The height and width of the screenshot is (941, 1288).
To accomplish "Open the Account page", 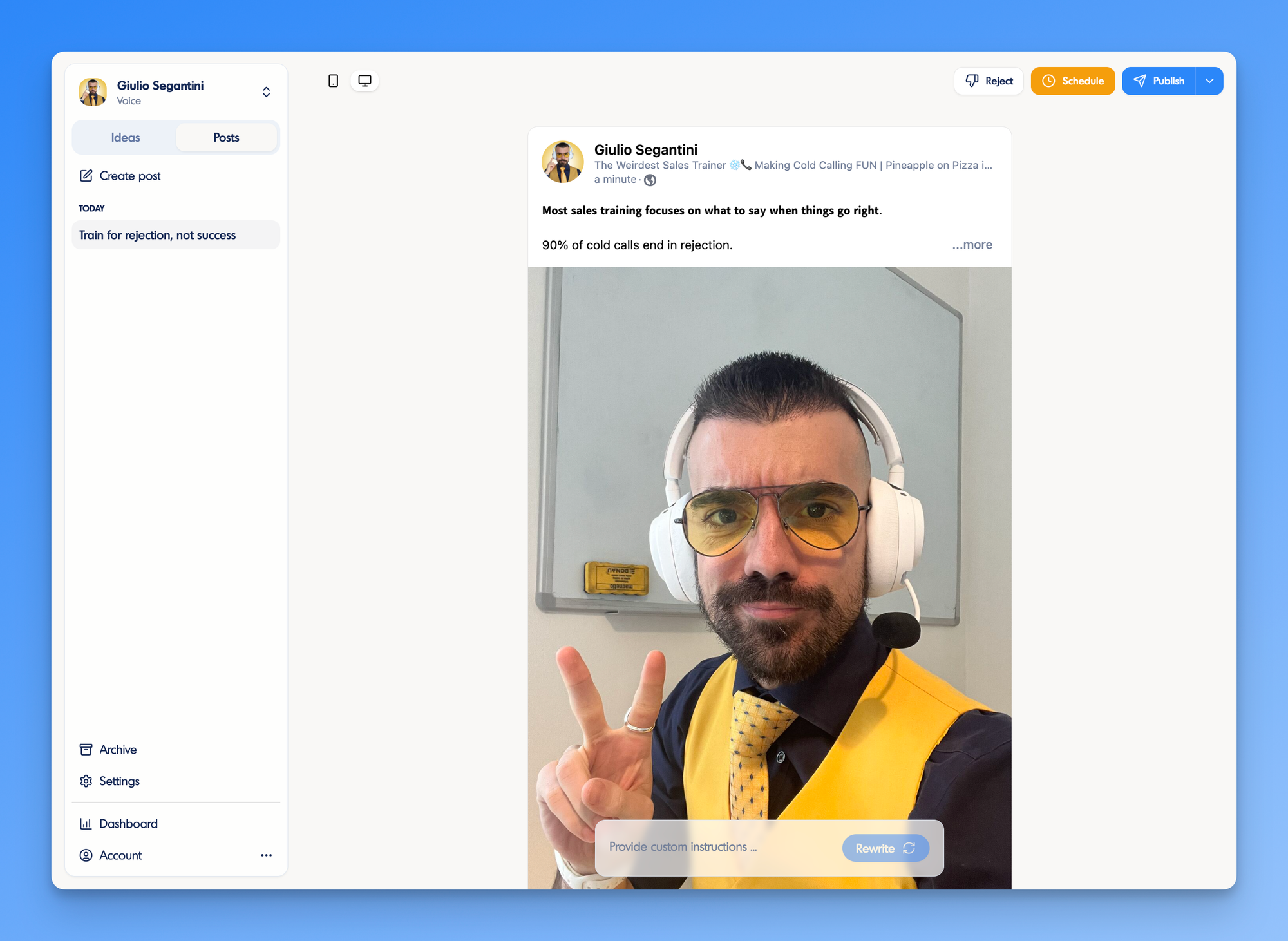I will pos(120,855).
